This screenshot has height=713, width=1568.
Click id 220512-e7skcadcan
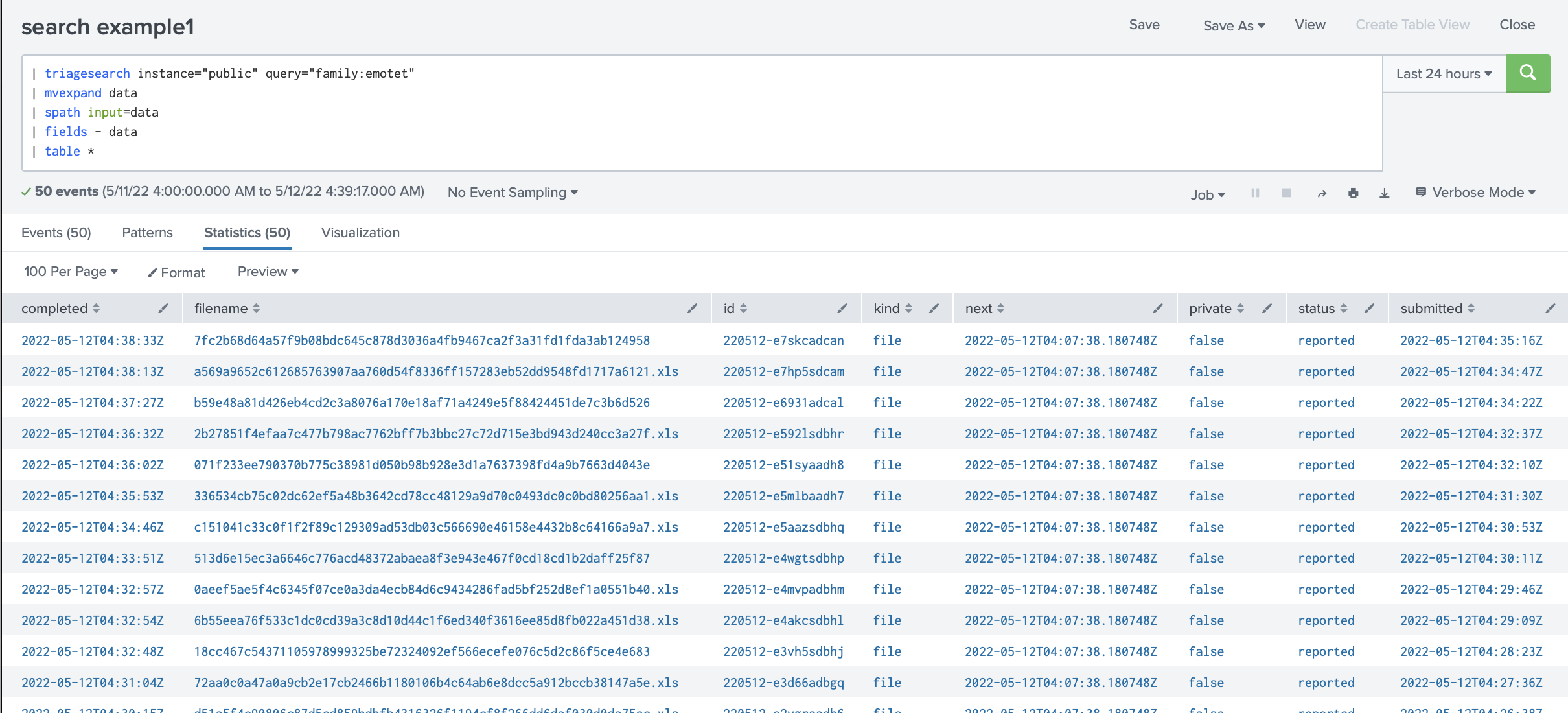(783, 340)
